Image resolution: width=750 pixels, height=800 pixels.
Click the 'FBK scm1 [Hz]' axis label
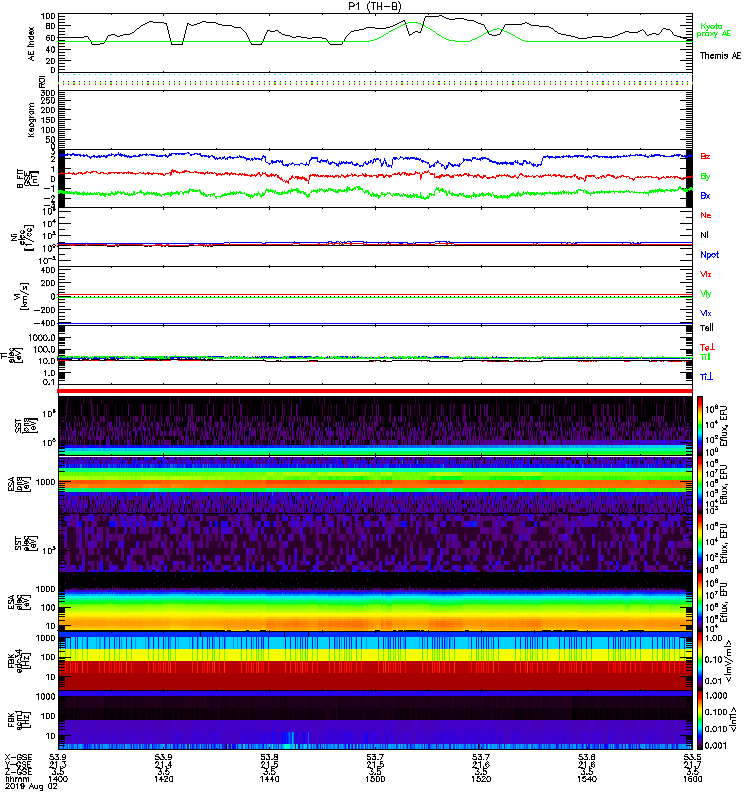click(17, 719)
